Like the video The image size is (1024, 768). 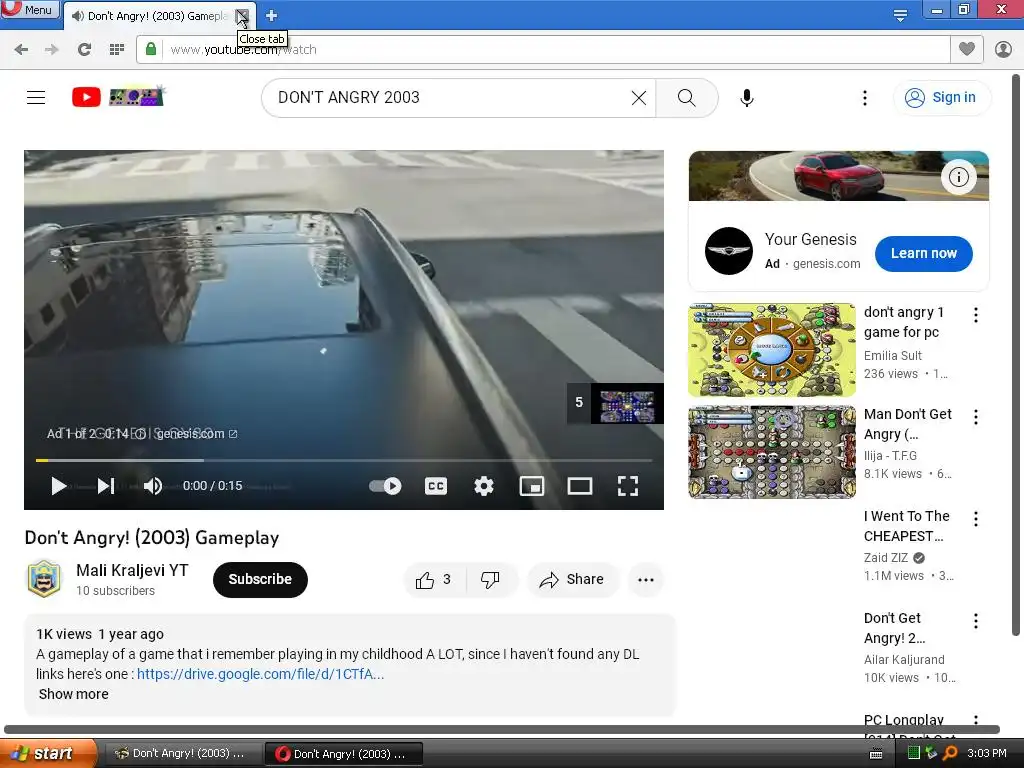434,579
